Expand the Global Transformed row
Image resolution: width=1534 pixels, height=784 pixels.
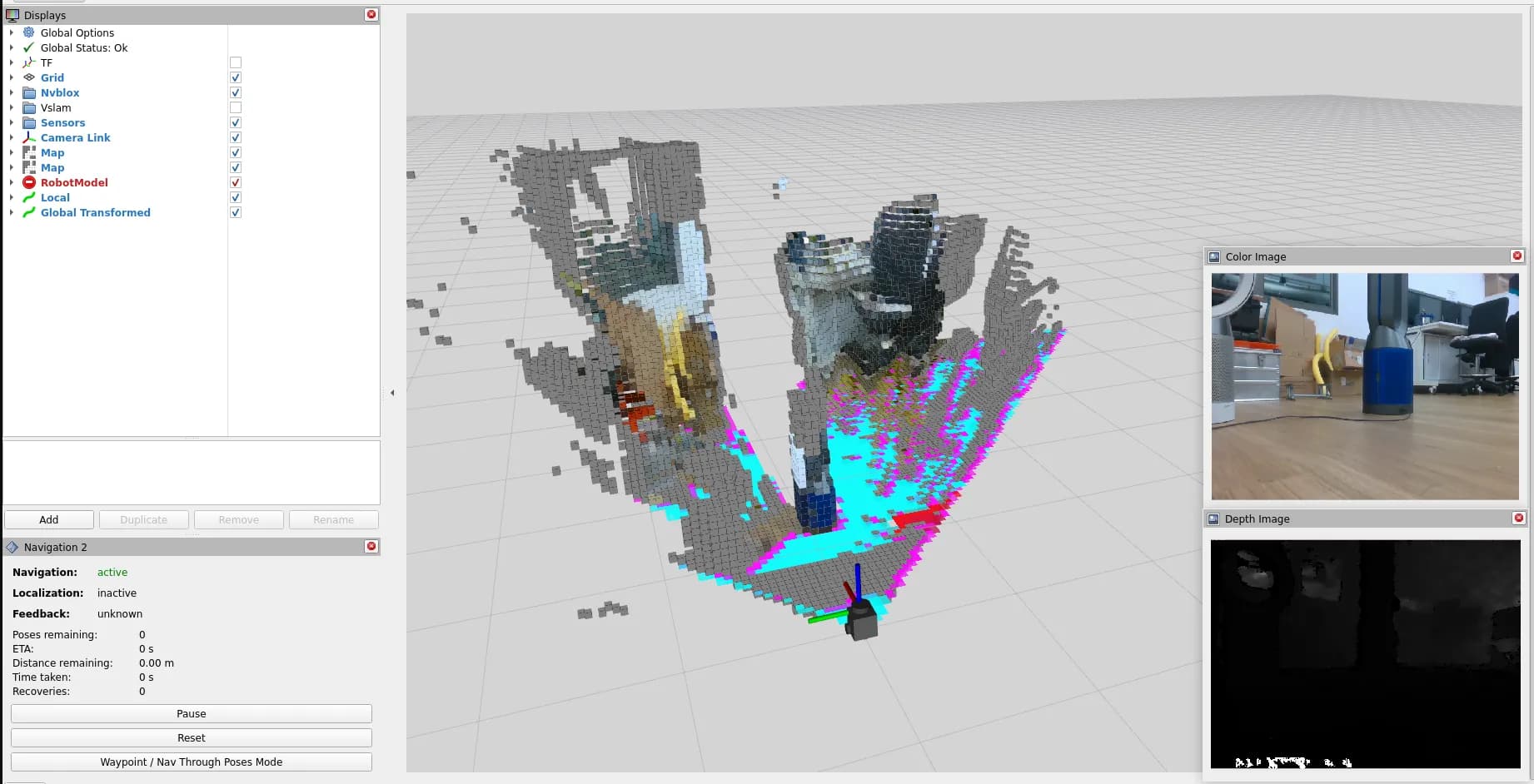[x=12, y=212]
